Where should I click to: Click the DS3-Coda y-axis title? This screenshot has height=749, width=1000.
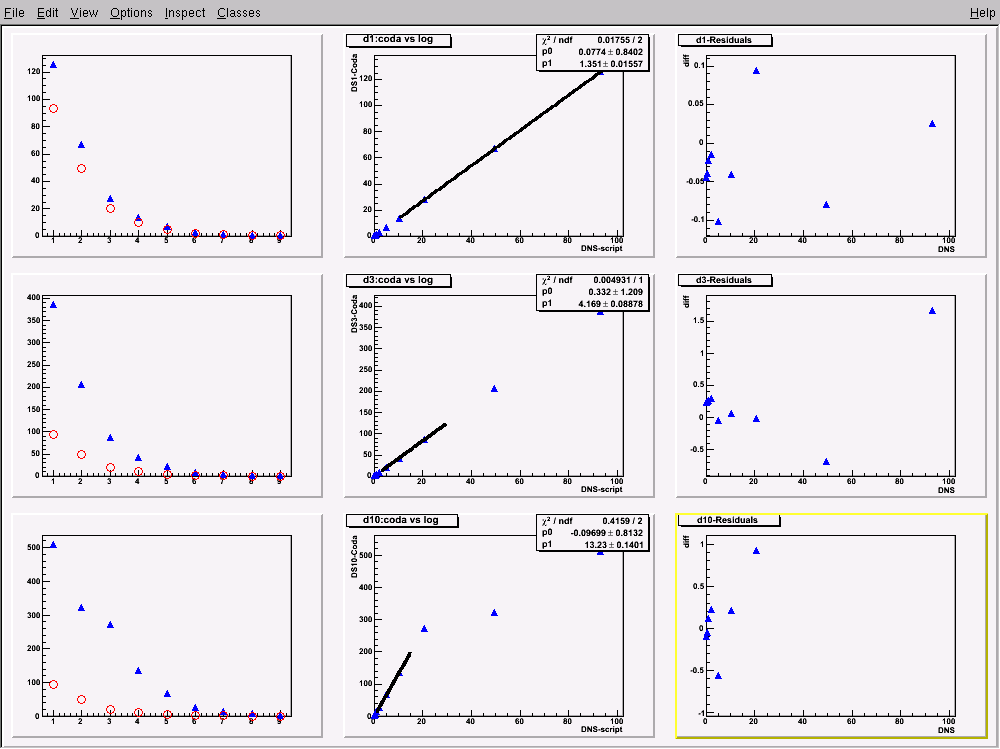pyautogui.click(x=354, y=313)
